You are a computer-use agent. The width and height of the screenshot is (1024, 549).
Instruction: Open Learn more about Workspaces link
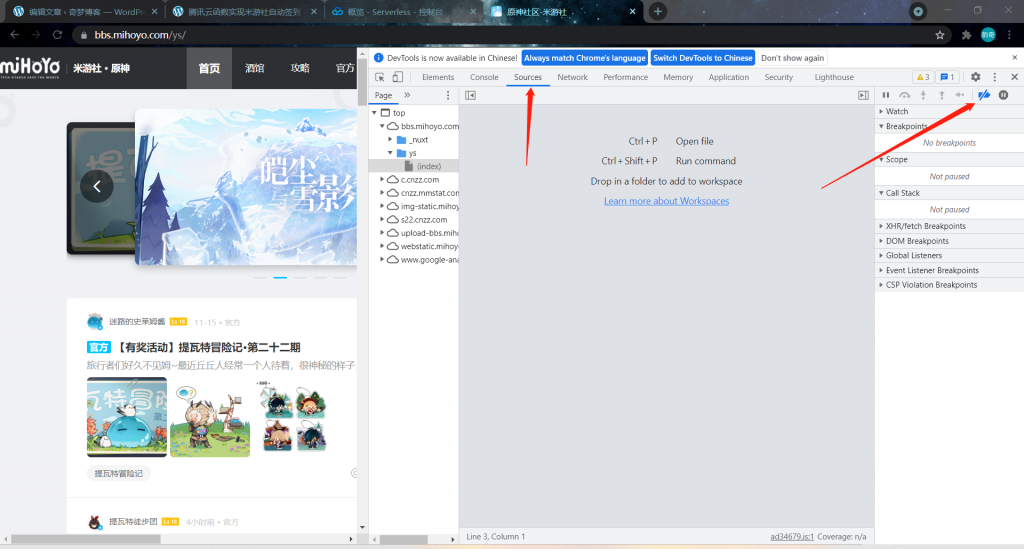pyautogui.click(x=666, y=201)
